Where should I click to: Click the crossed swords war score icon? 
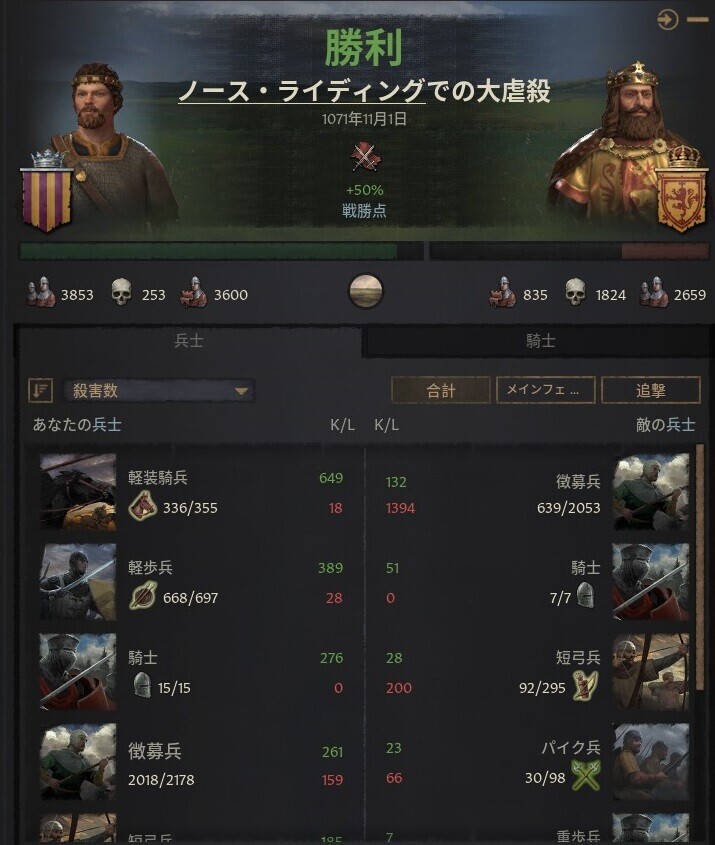tap(366, 157)
